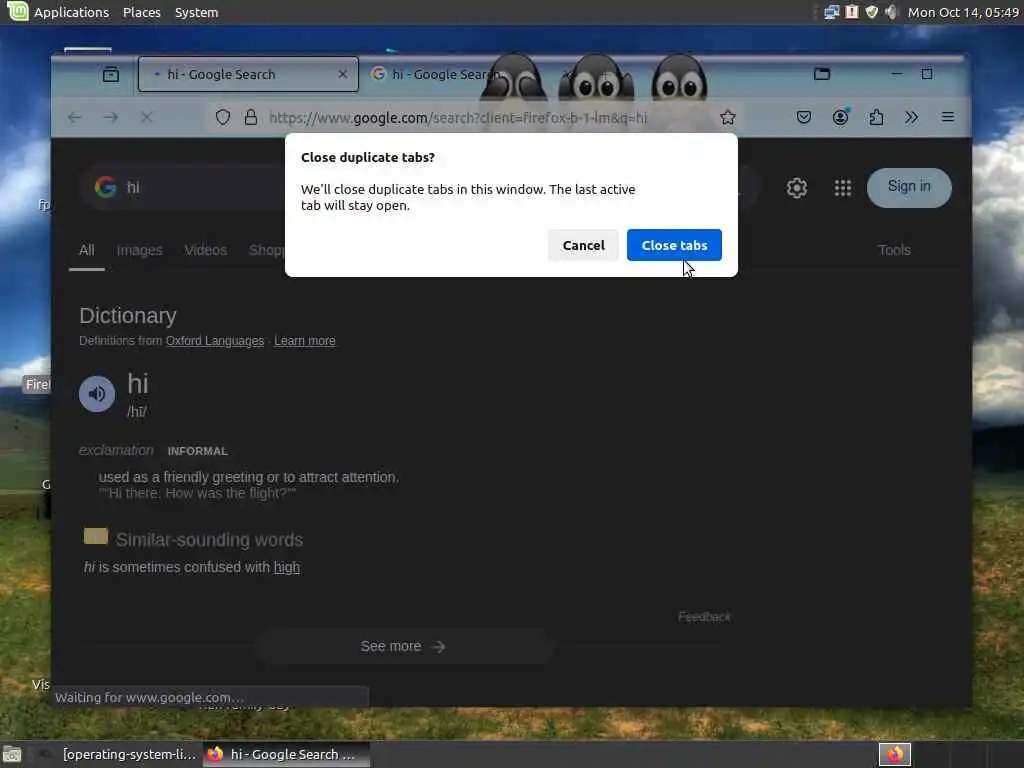Confirm with the Close tabs button
The image size is (1024, 768).
(x=674, y=245)
